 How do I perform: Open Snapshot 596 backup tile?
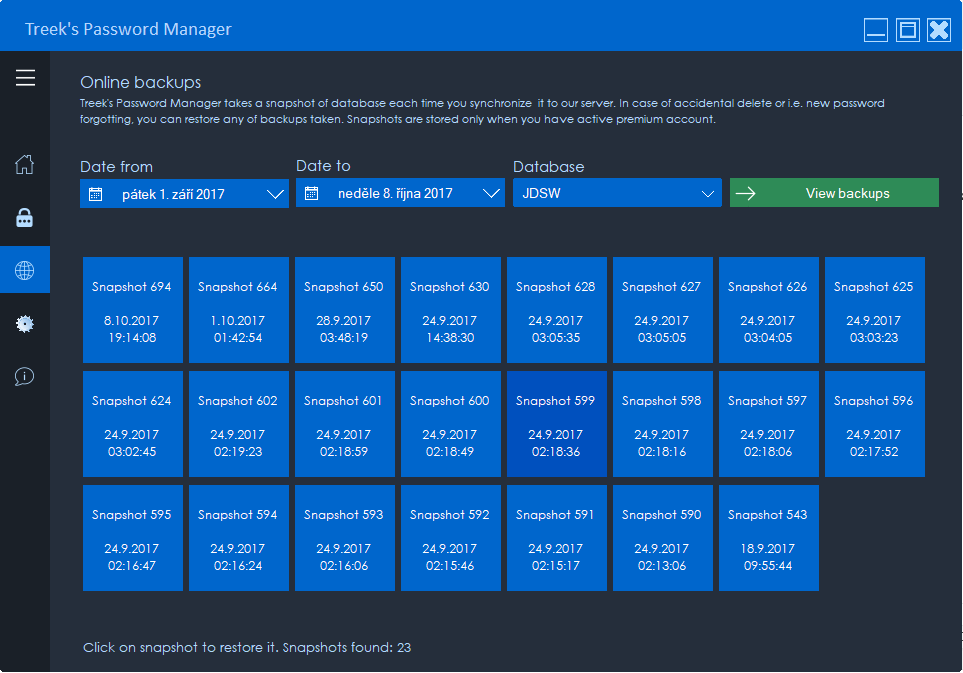tap(875, 424)
